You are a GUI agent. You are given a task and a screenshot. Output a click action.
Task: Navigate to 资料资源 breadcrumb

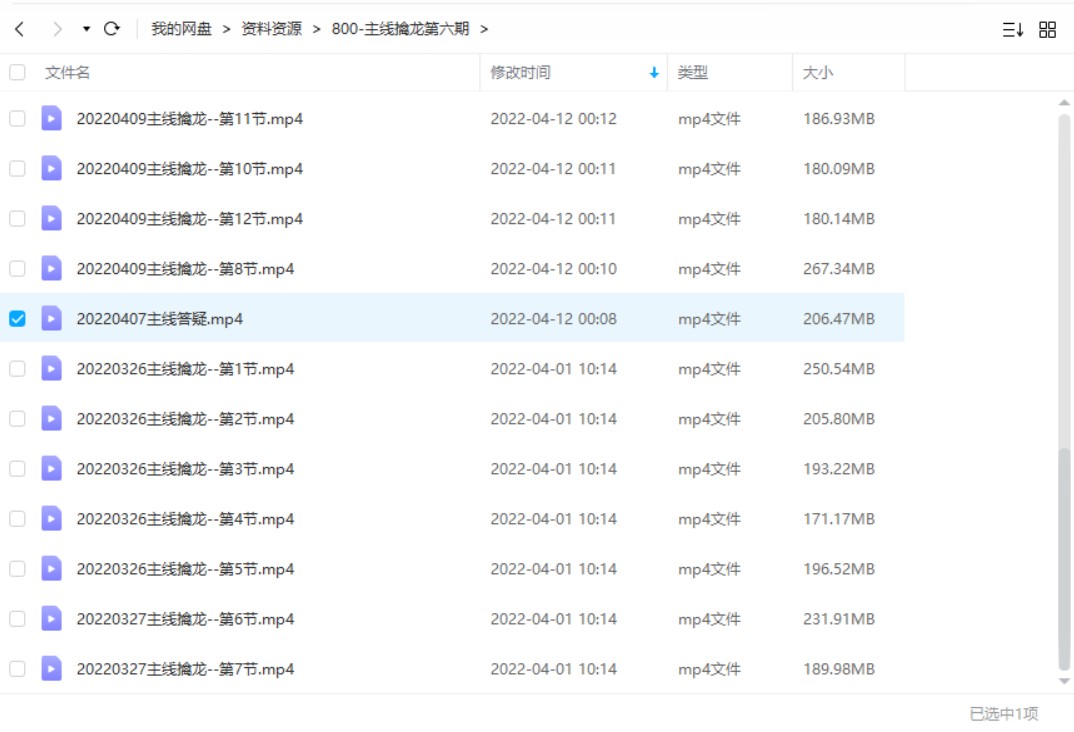pos(271,29)
